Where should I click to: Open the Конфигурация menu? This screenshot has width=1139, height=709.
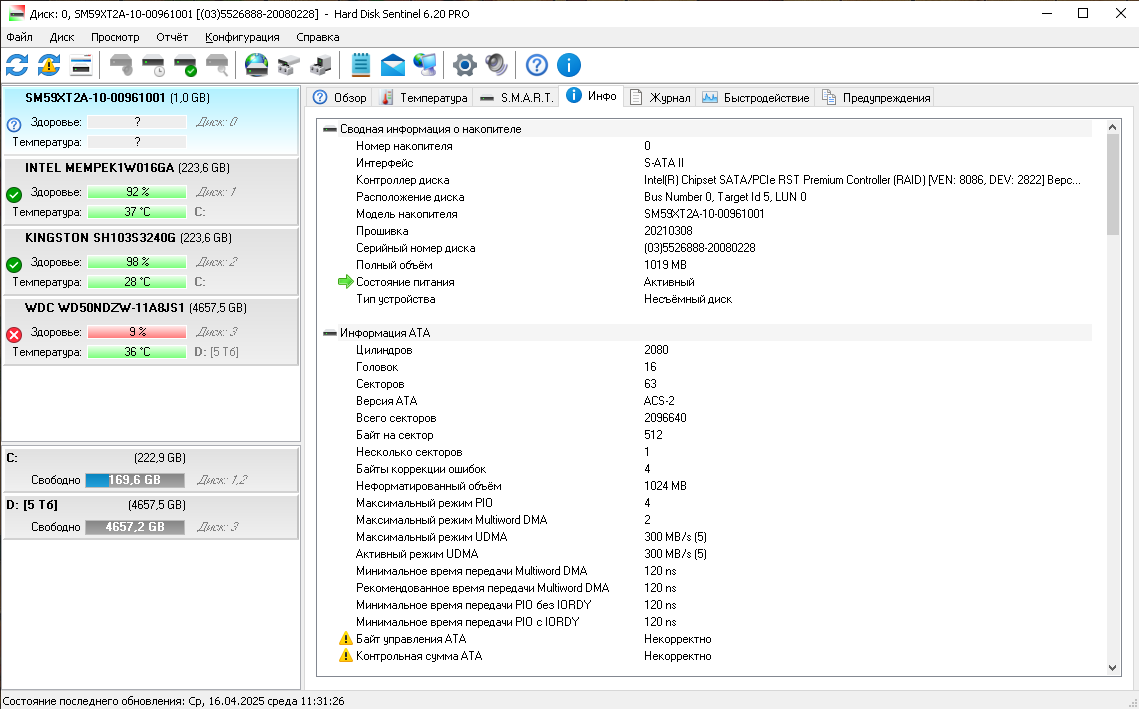coord(242,37)
